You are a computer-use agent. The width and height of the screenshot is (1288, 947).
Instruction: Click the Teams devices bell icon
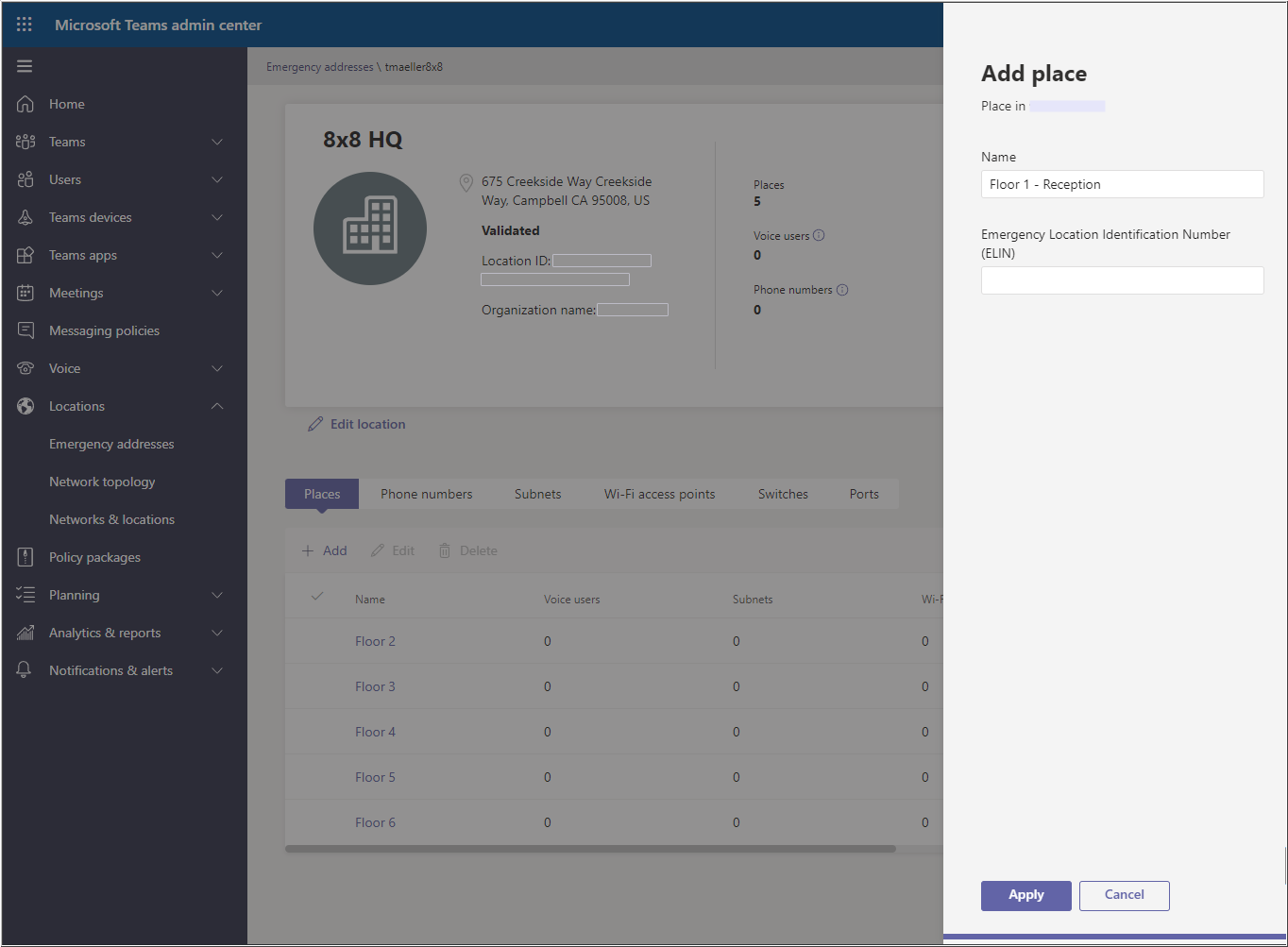coord(25,217)
